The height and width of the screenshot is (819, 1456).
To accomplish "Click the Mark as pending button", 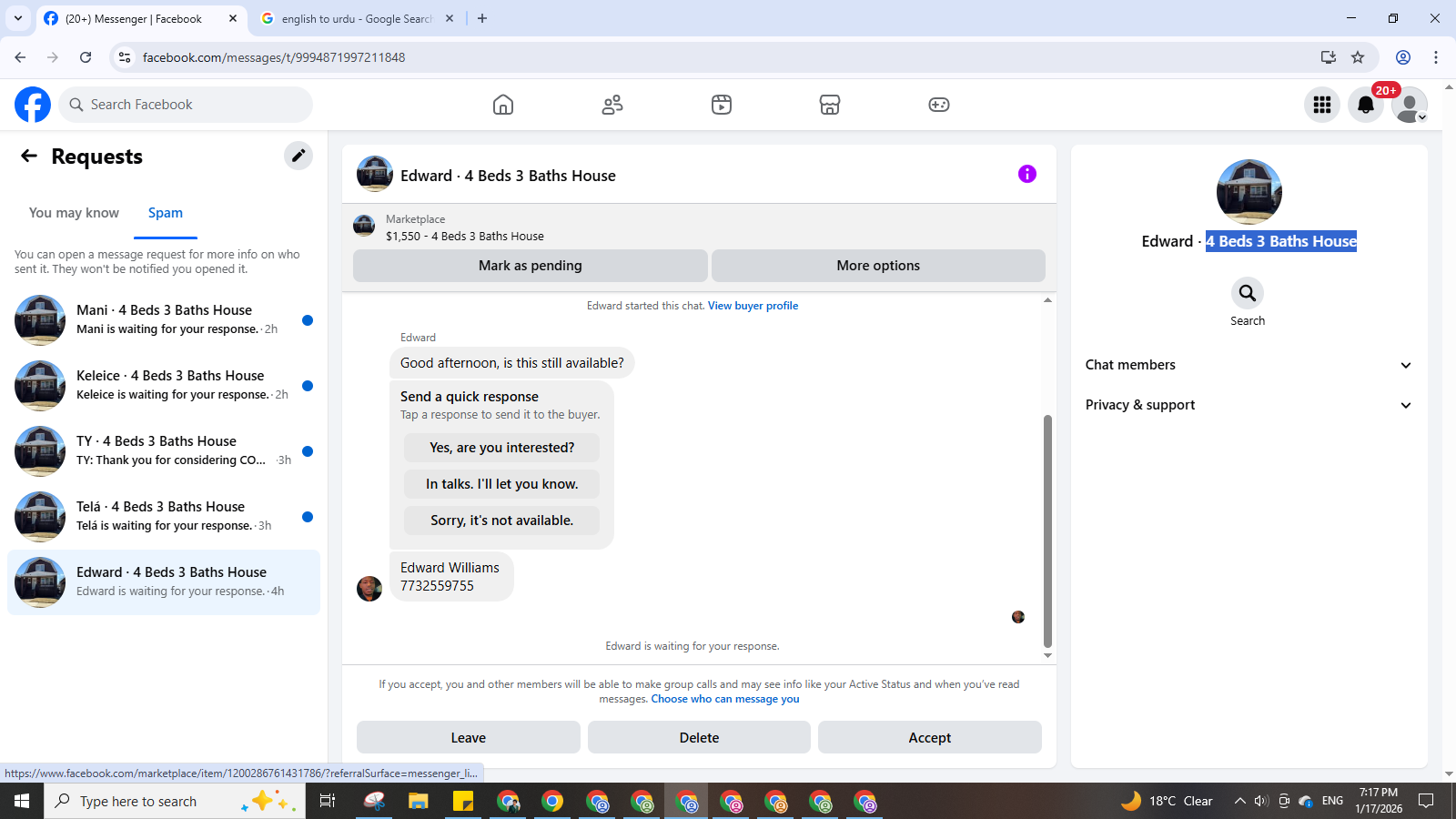I will coord(531,266).
